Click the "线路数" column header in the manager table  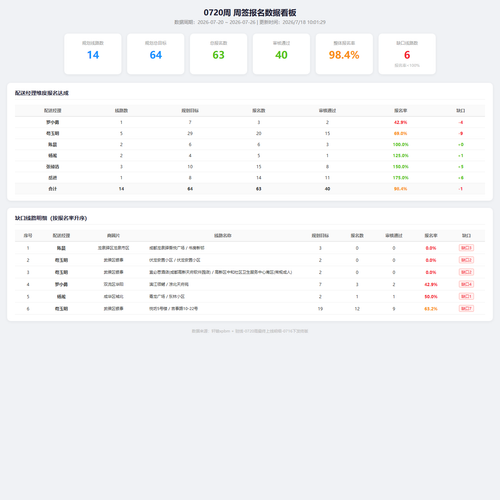(121, 111)
